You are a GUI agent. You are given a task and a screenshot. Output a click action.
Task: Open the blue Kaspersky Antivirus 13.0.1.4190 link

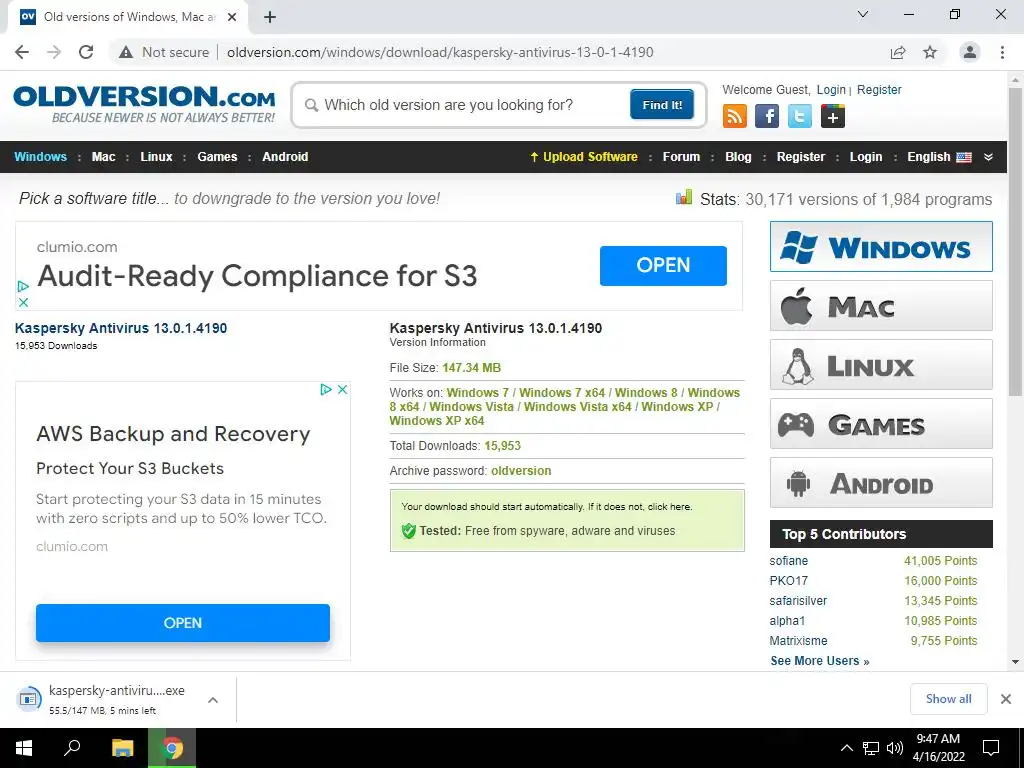121,328
